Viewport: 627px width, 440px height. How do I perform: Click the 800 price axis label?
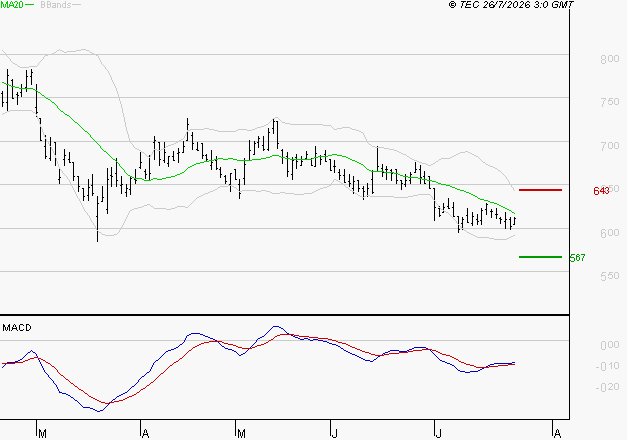610,59
